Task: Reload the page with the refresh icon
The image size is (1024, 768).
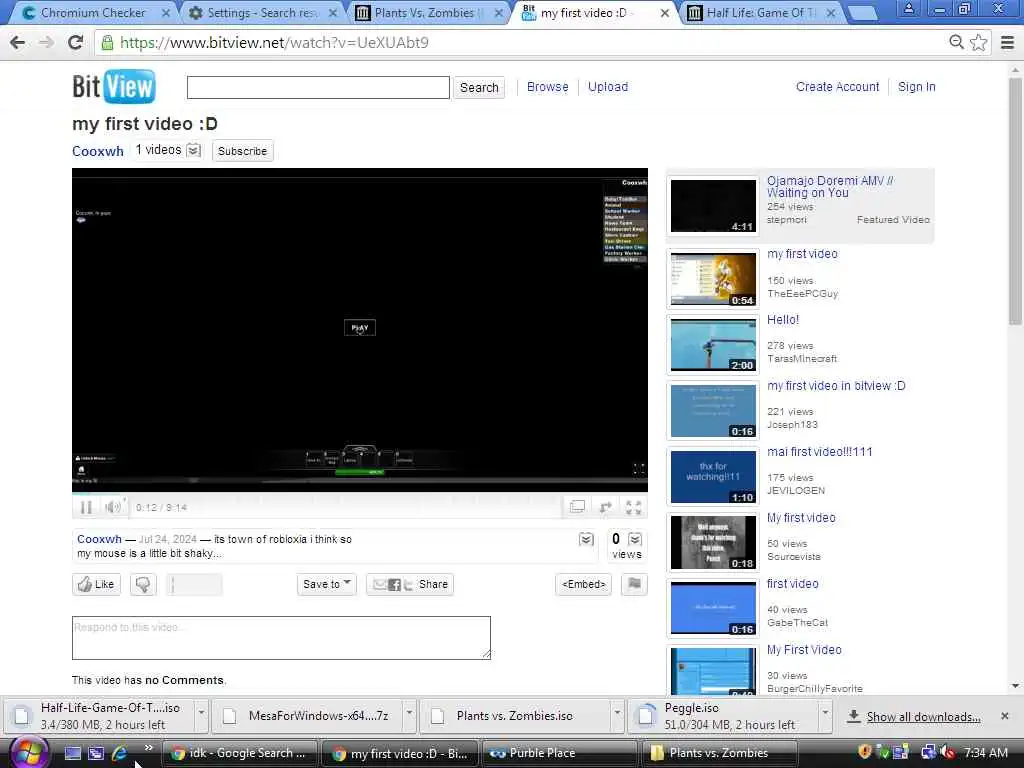Action: click(x=76, y=42)
